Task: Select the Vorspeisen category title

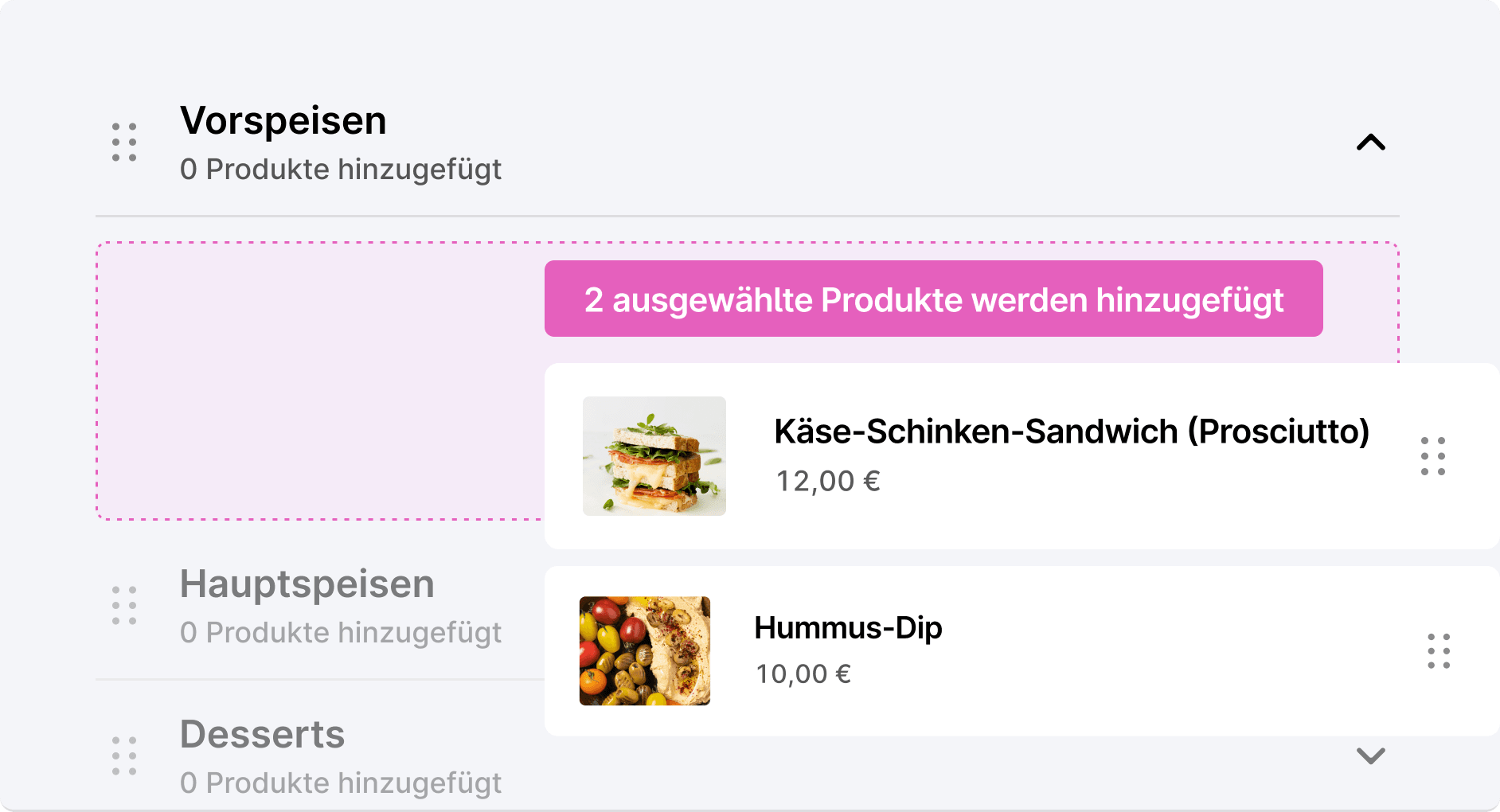Action: point(283,121)
